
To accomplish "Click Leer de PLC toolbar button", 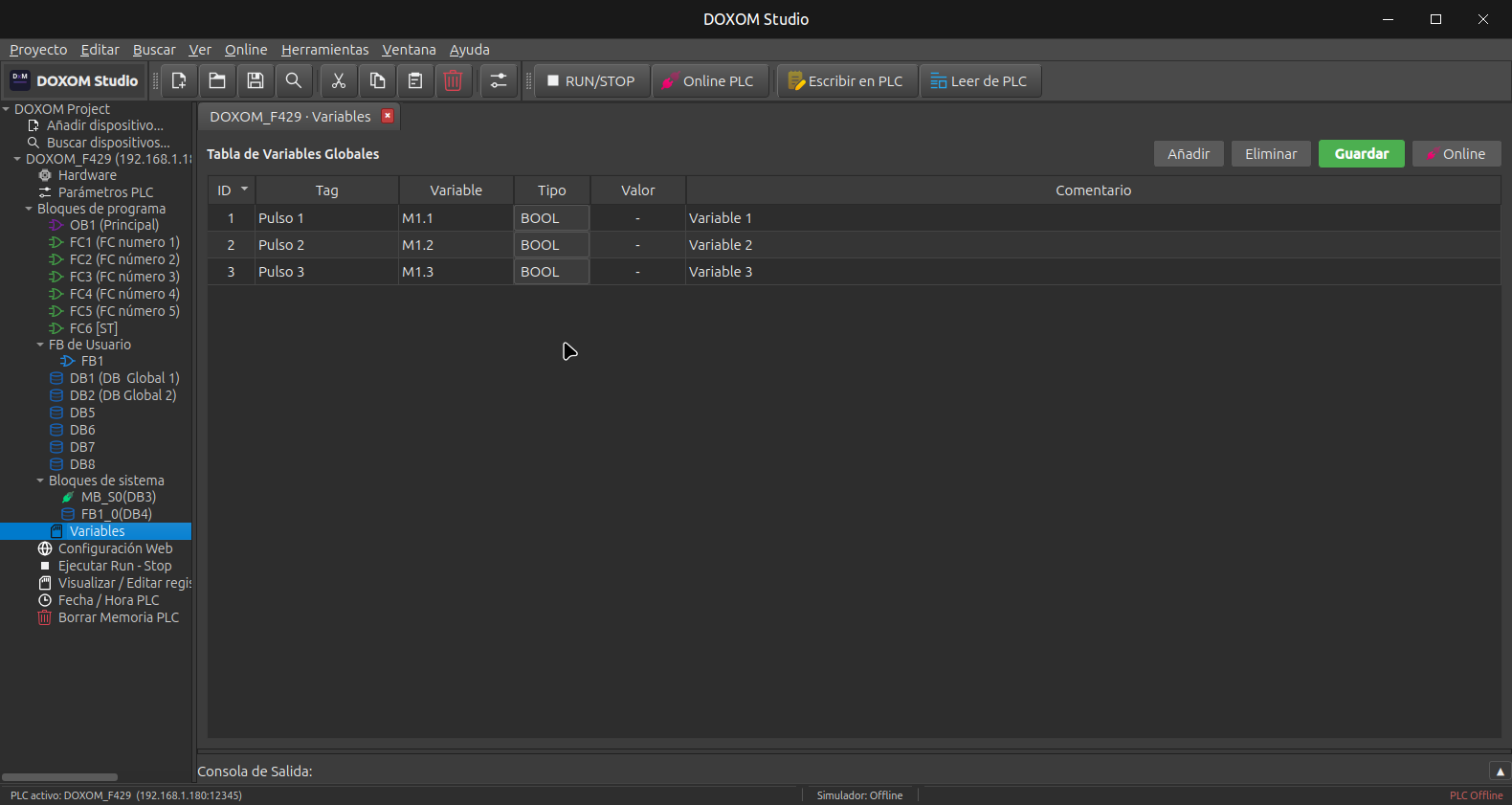I will (981, 81).
